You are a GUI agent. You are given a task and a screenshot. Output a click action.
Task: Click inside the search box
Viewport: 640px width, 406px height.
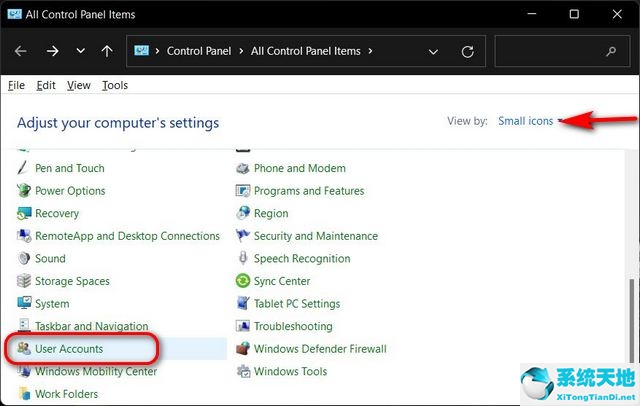(x=562, y=51)
